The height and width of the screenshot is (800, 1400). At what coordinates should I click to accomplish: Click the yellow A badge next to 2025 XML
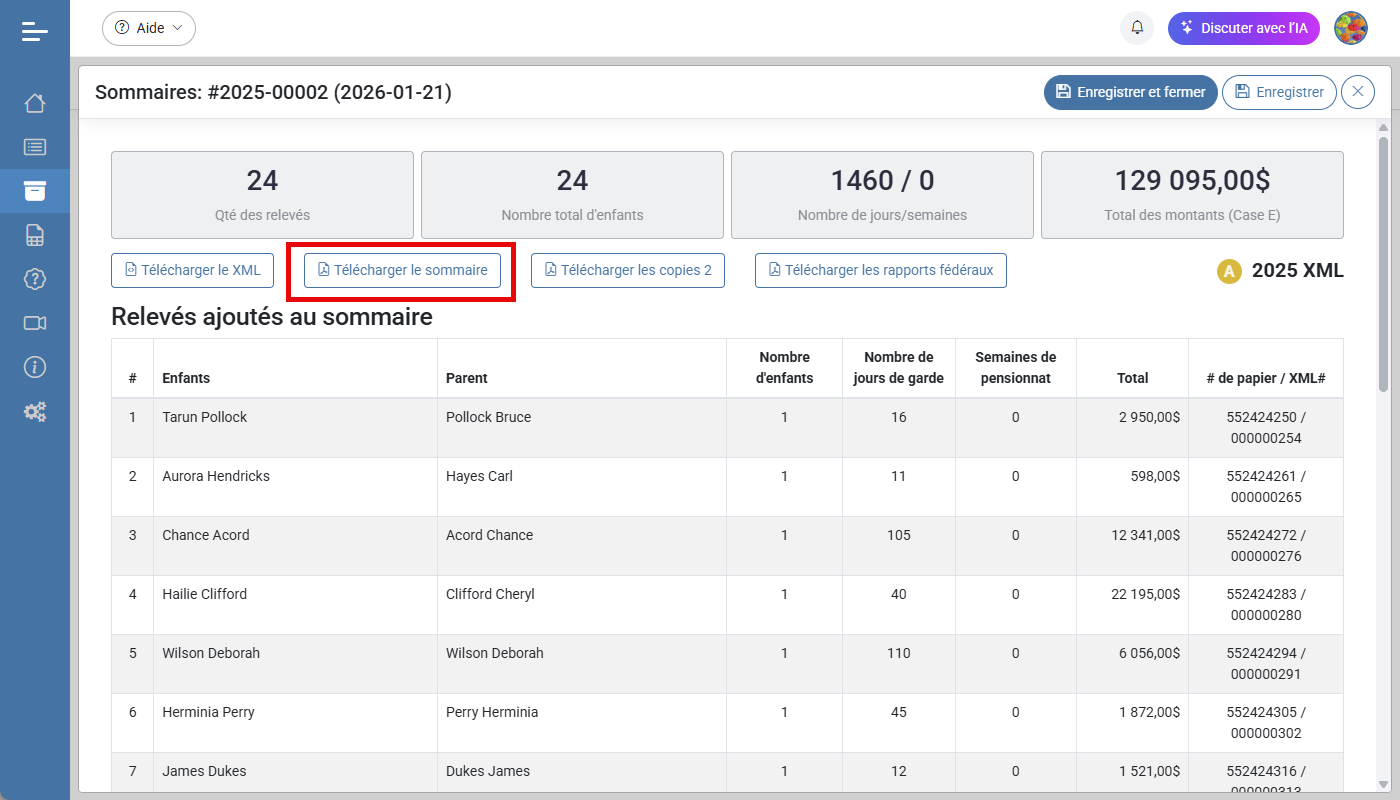pyautogui.click(x=1229, y=270)
